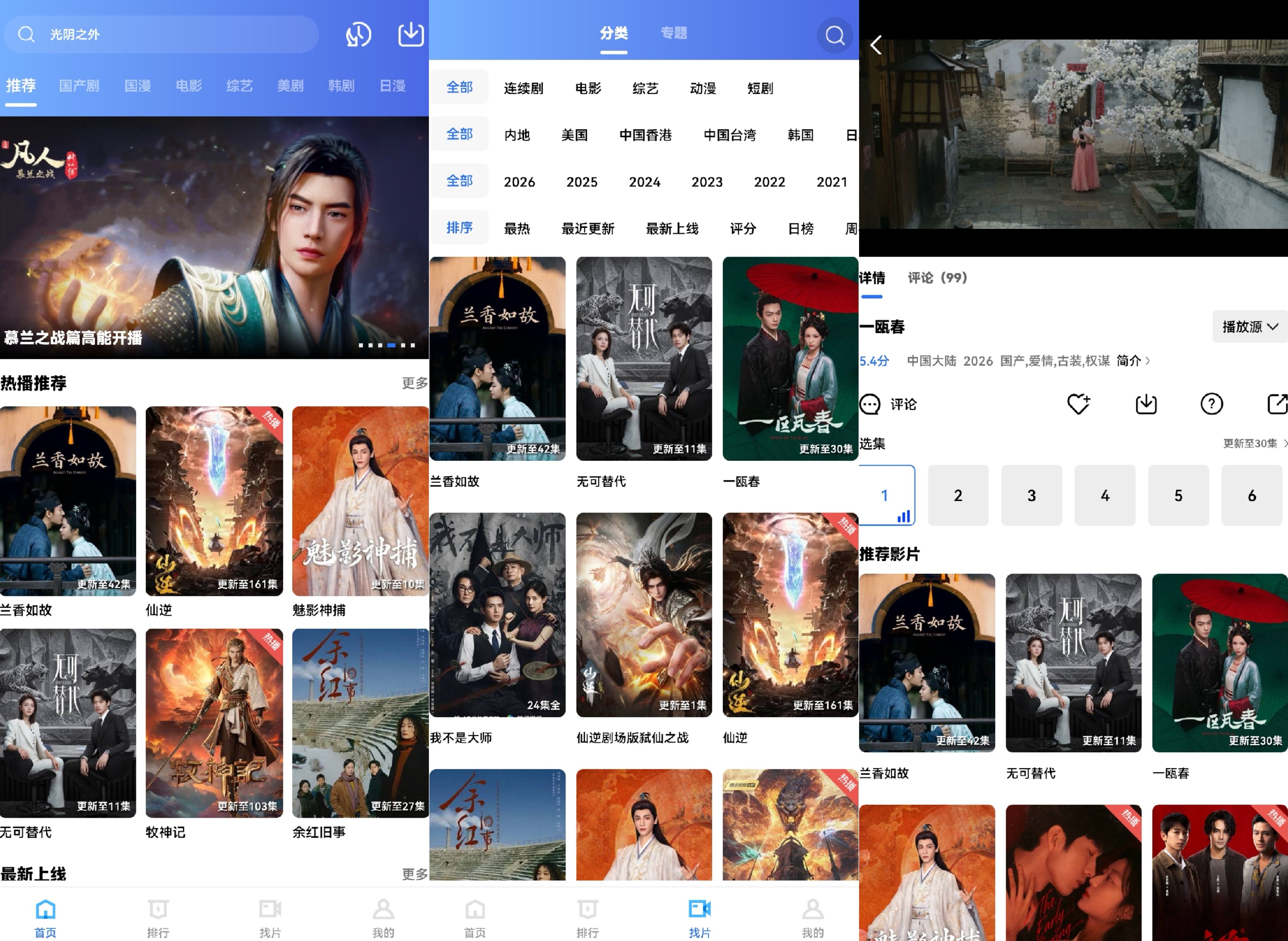The image size is (1288, 941).
Task: Expand full episode list 更新至30集
Action: pyautogui.click(x=1255, y=443)
